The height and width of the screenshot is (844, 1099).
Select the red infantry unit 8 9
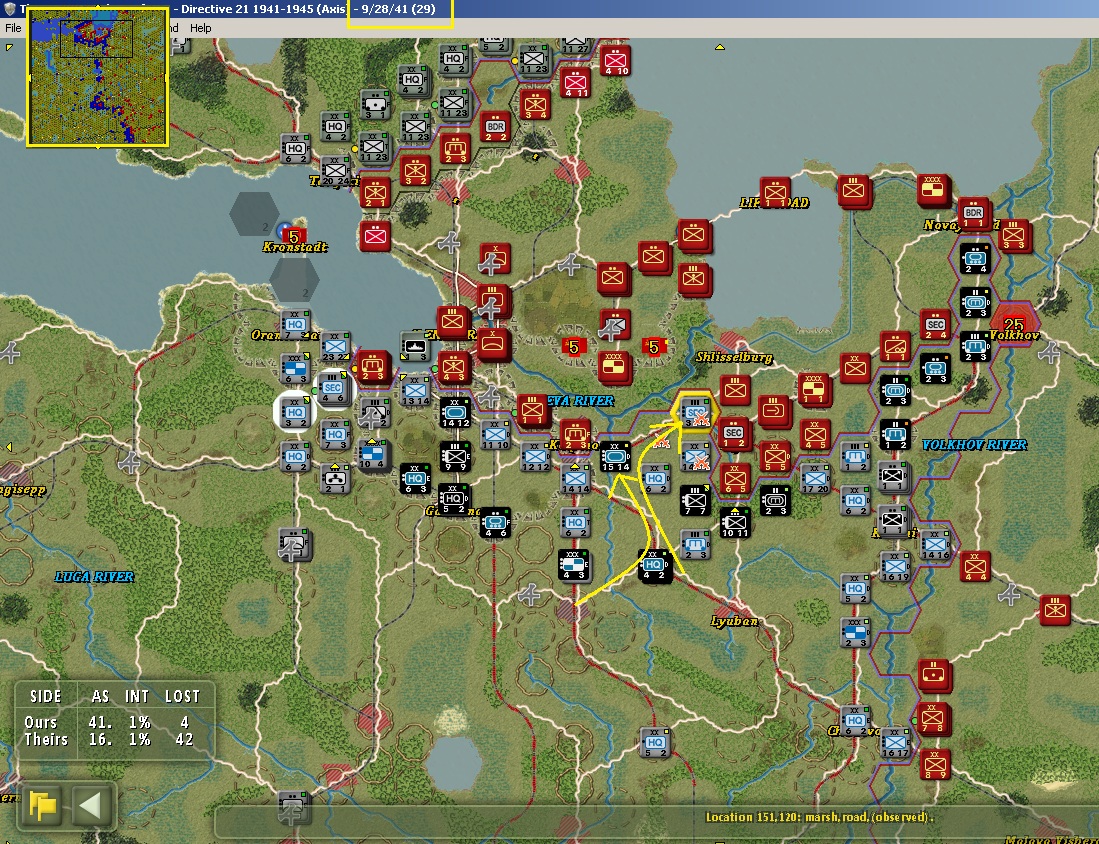pyautogui.click(x=934, y=764)
